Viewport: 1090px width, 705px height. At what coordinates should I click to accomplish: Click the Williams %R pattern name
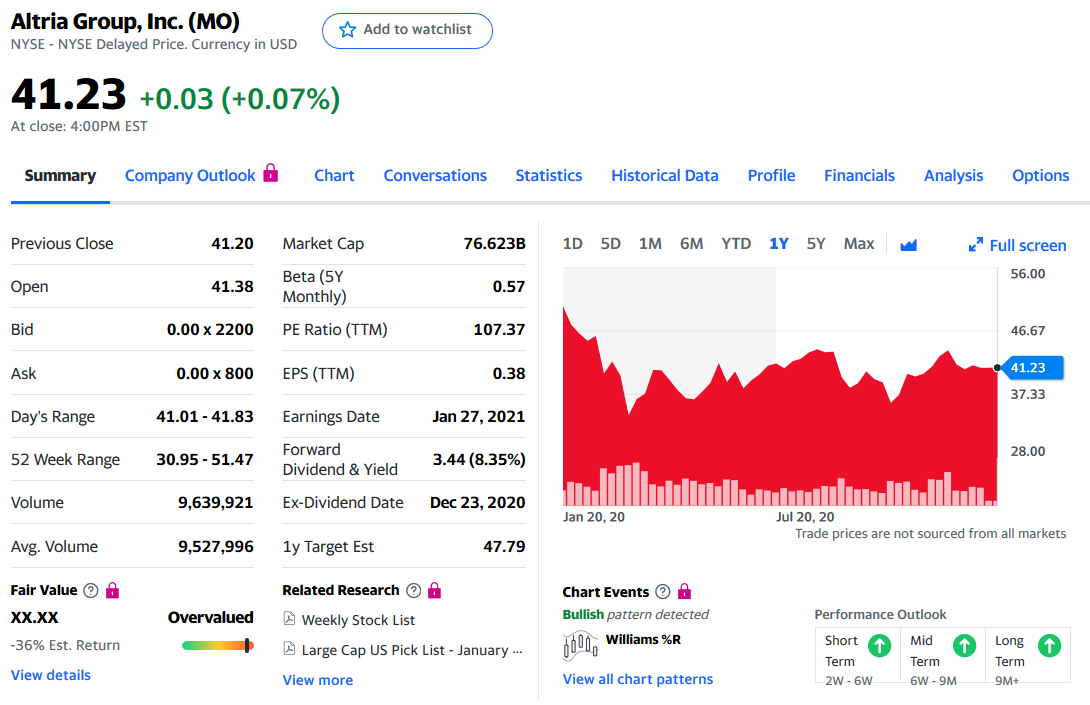tap(643, 639)
